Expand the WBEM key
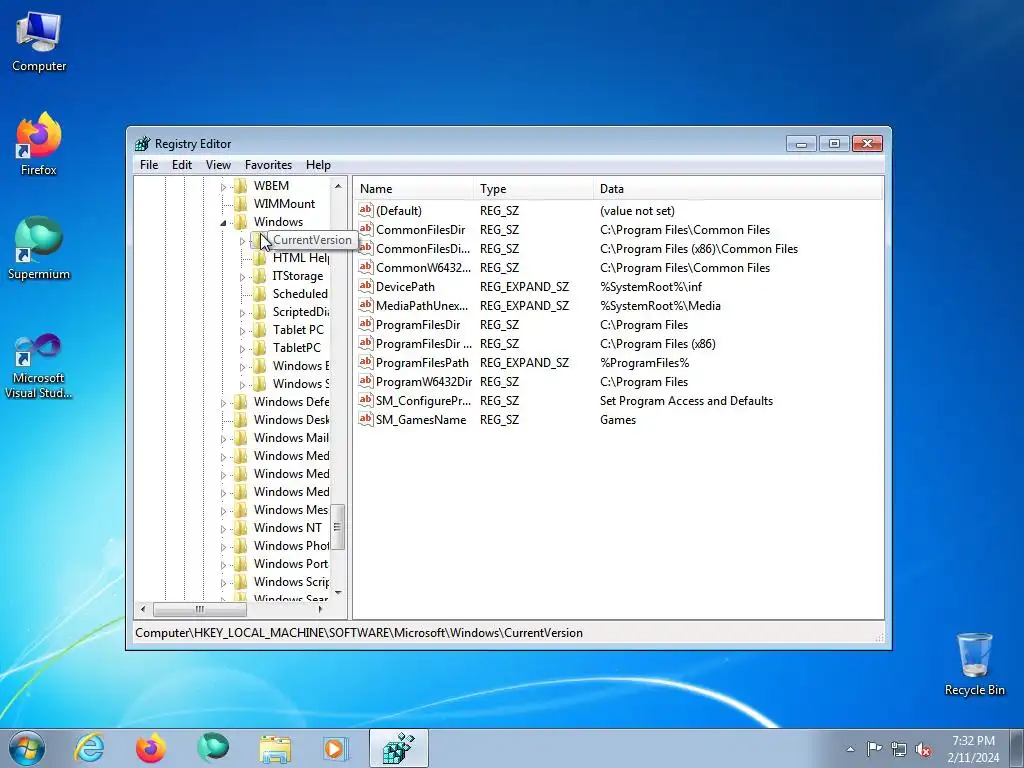The width and height of the screenshot is (1024, 768). point(223,187)
